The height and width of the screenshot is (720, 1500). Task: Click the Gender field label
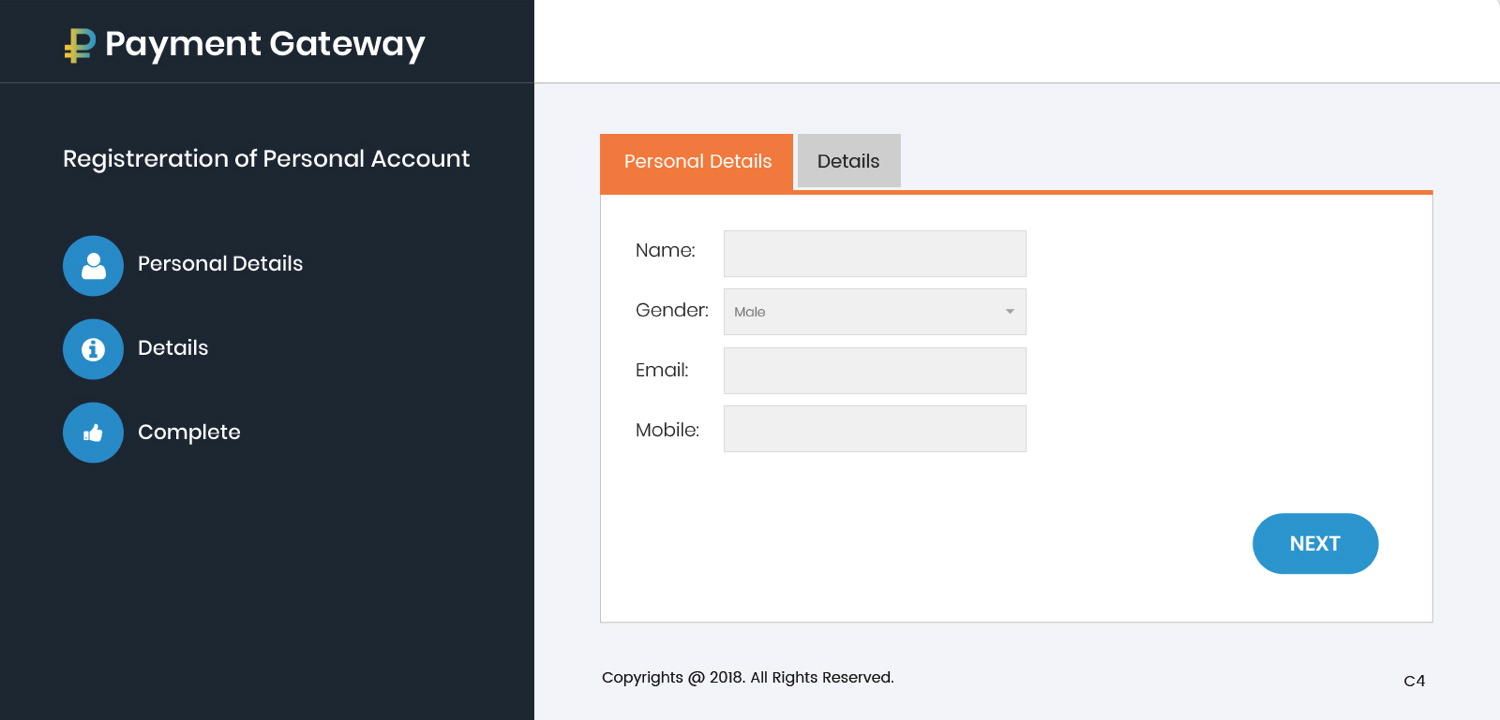671,311
